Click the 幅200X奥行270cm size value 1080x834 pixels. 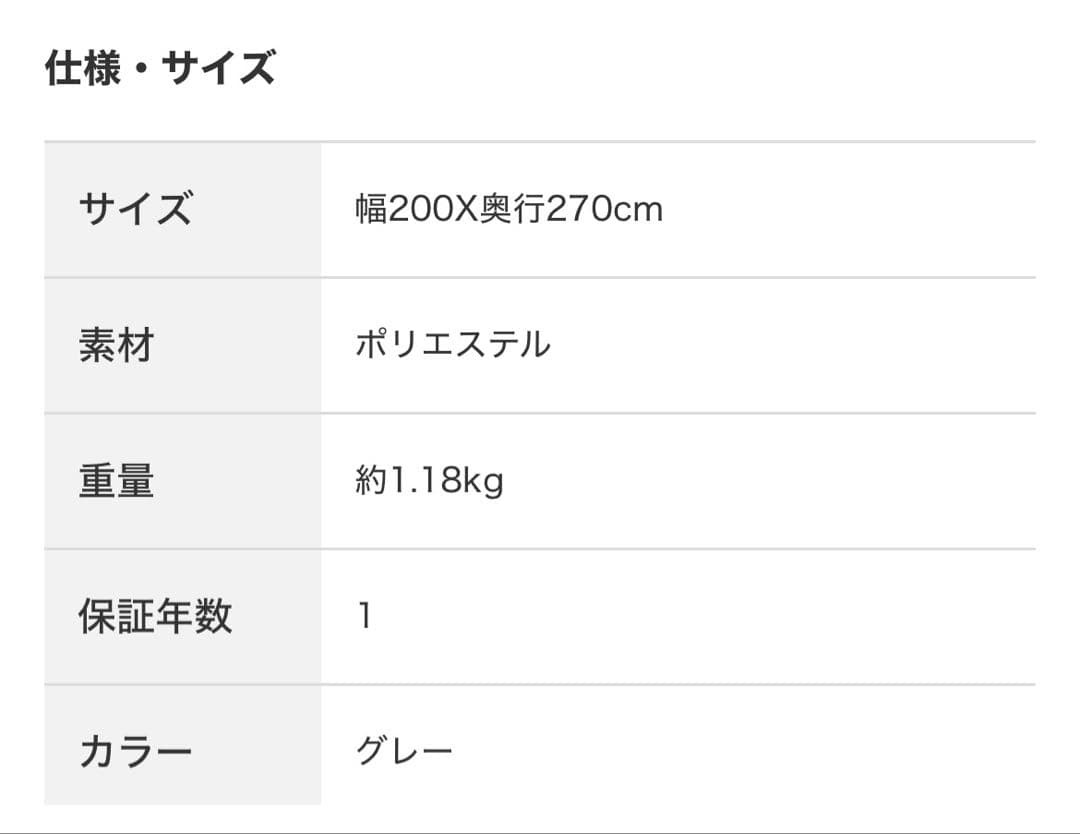click(509, 209)
